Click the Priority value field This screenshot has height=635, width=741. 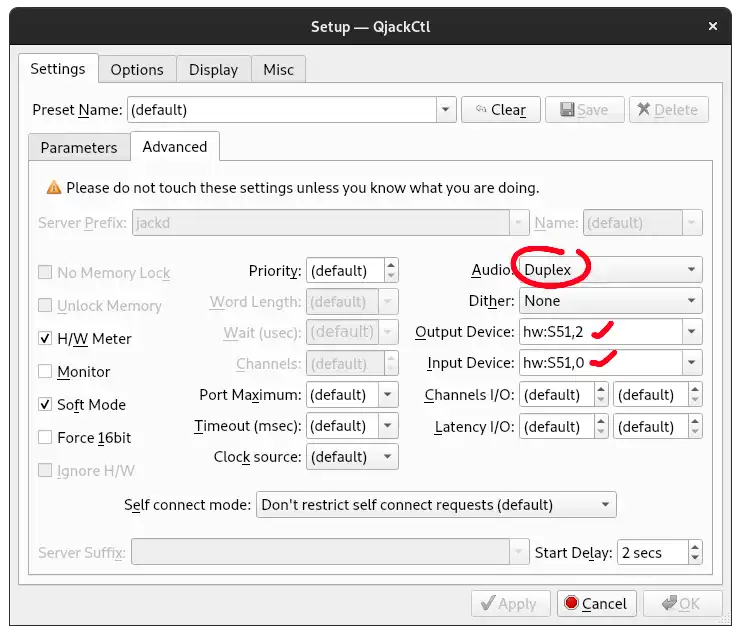[x=345, y=270]
